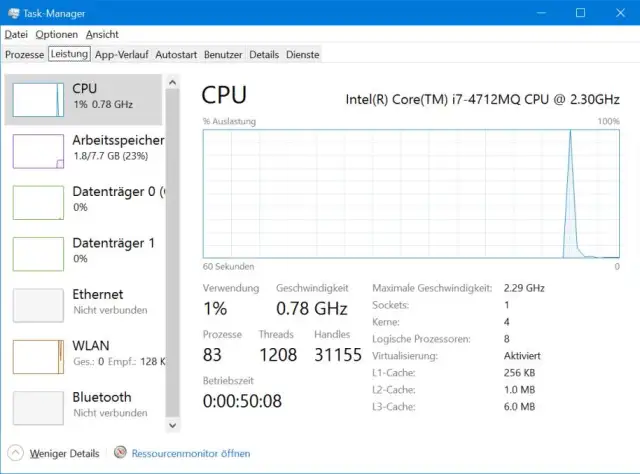Select the Bluetooth adapter icon
640x474 pixels.
38,408
